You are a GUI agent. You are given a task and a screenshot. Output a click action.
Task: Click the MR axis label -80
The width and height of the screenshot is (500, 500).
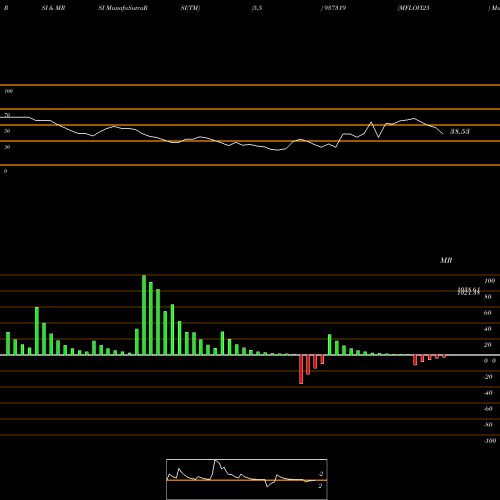(x=488, y=425)
